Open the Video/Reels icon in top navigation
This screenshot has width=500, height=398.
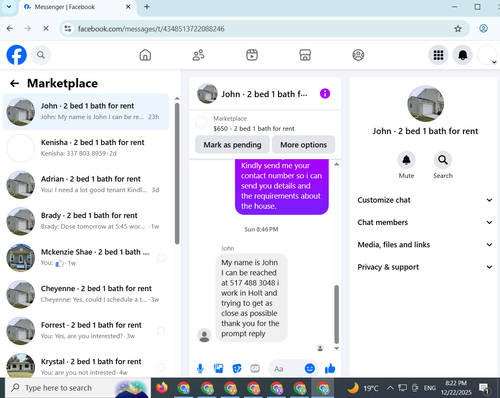pos(252,55)
